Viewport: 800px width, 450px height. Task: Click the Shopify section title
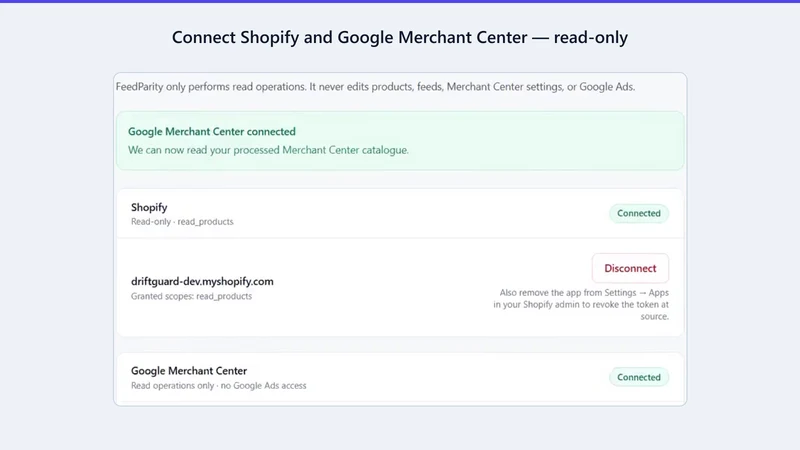[x=149, y=207]
